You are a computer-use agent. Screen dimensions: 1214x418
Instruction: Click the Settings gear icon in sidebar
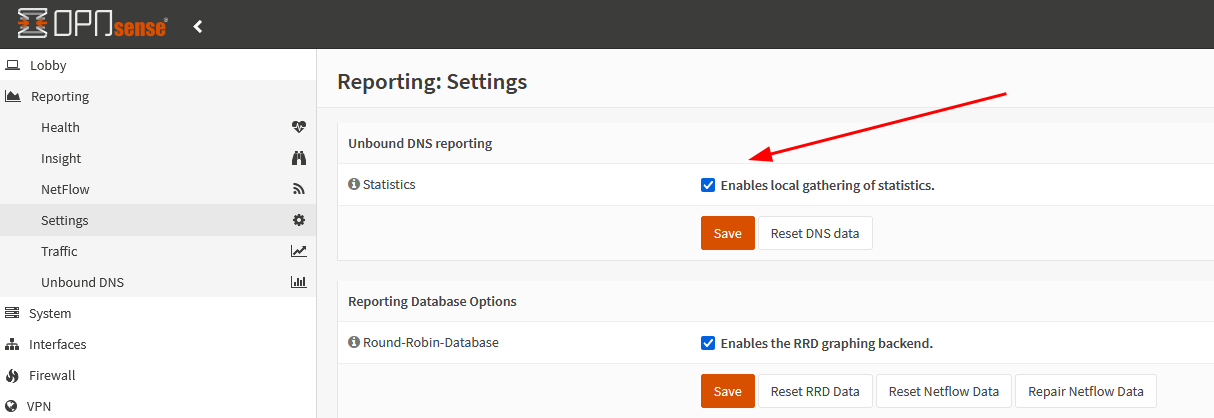coord(298,220)
